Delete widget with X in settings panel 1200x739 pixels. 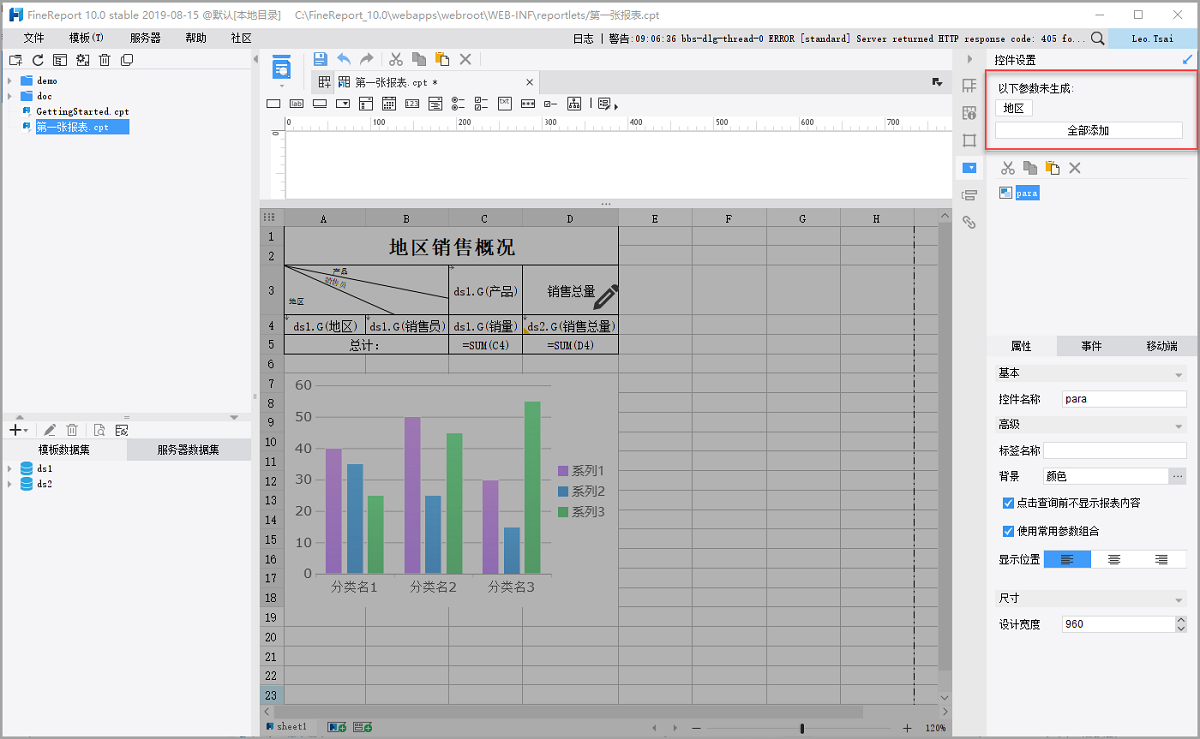point(1075,168)
